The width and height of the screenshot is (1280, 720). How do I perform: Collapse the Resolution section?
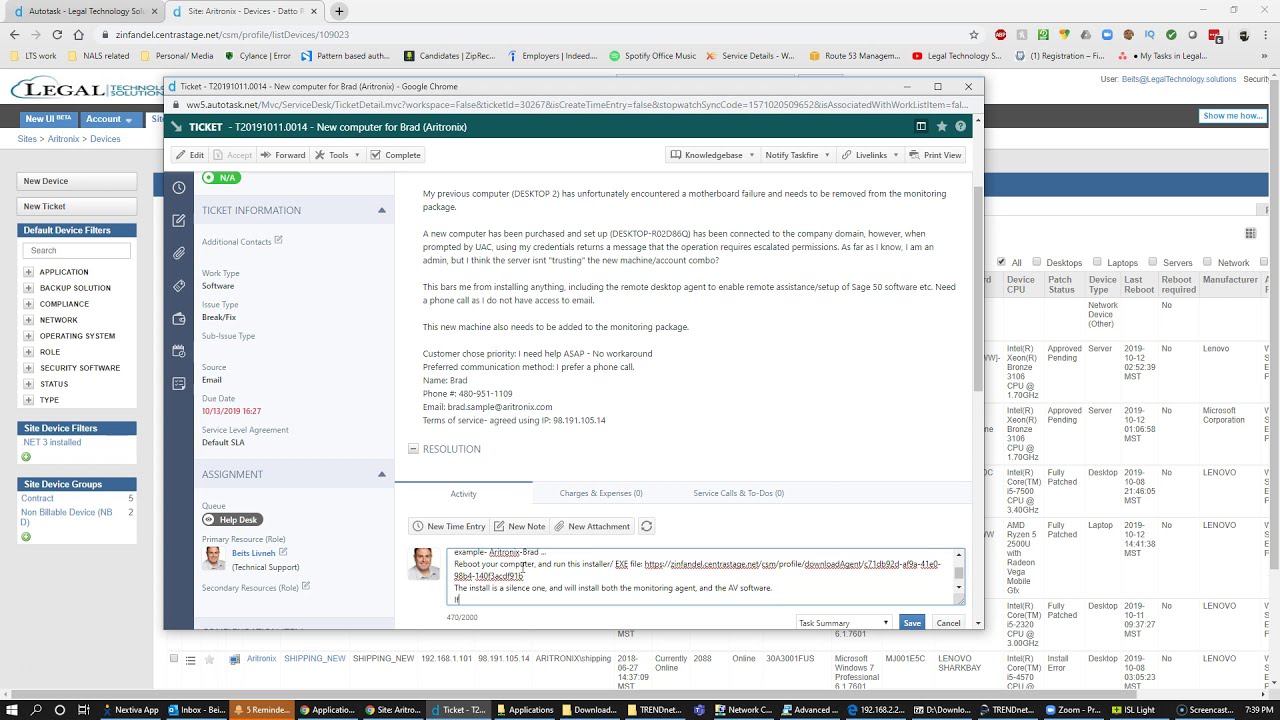pyautogui.click(x=413, y=449)
